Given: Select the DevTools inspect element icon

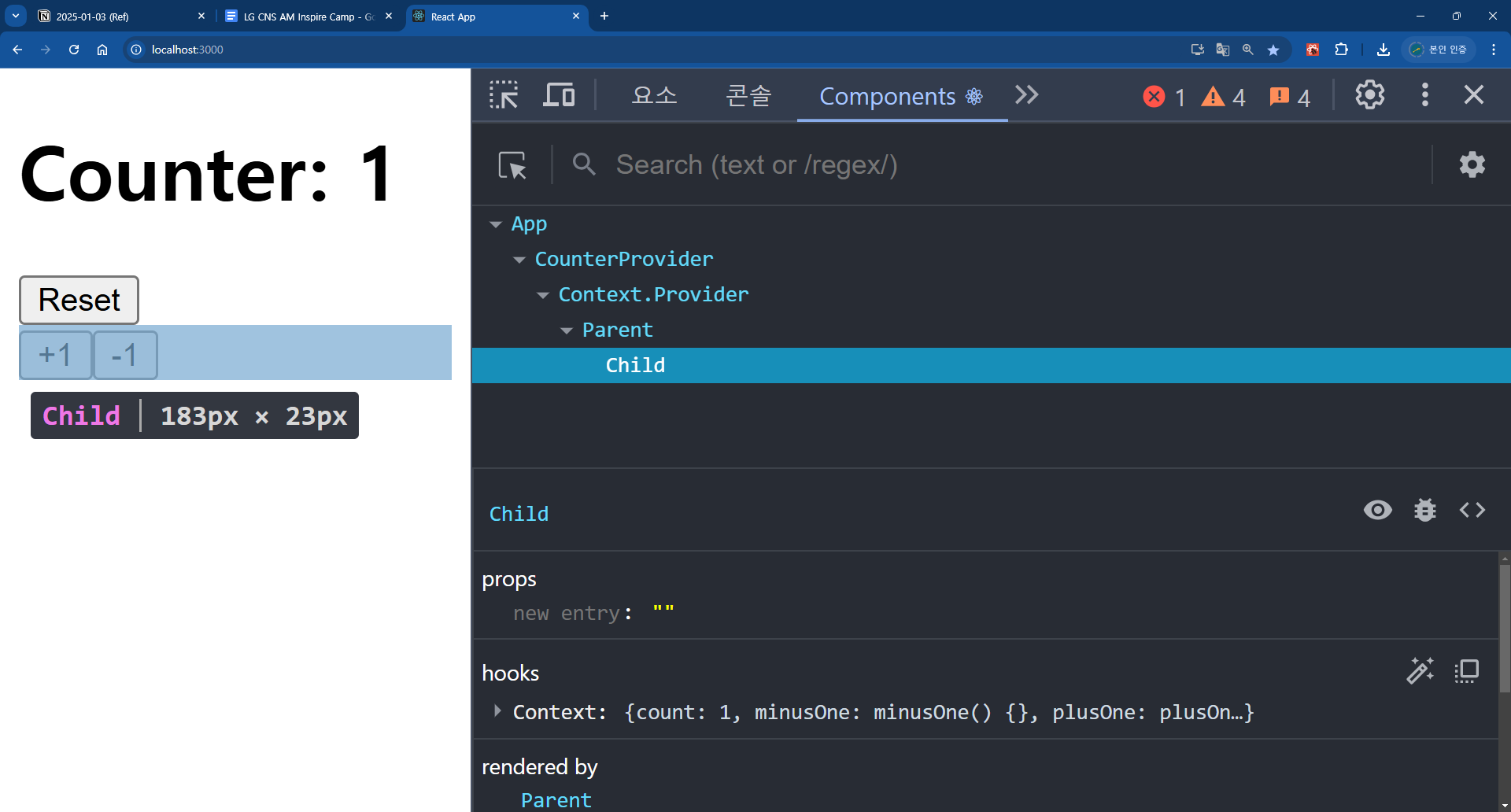Looking at the screenshot, I should click(x=504, y=95).
